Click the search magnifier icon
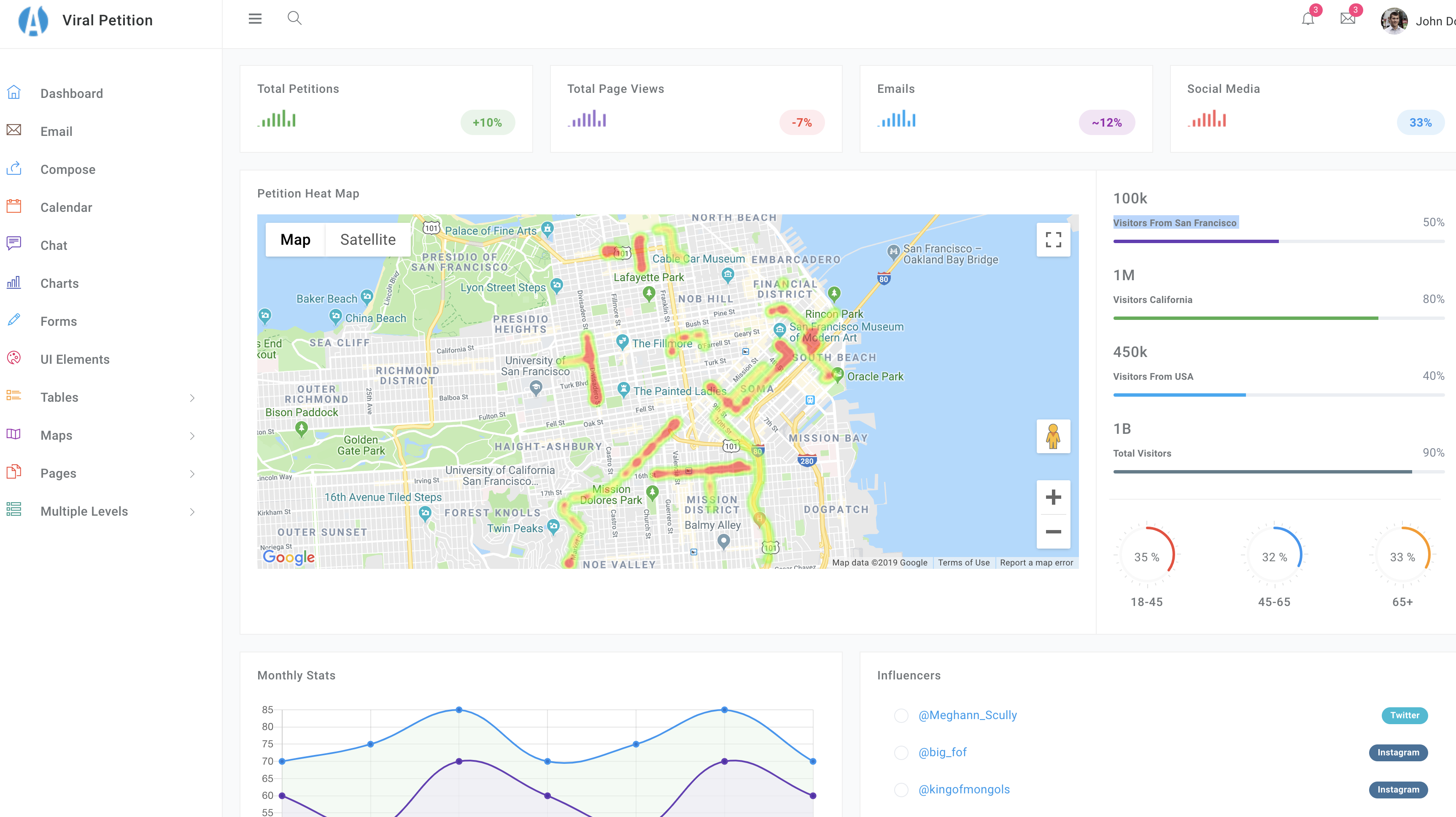1456x817 pixels. 294,19
